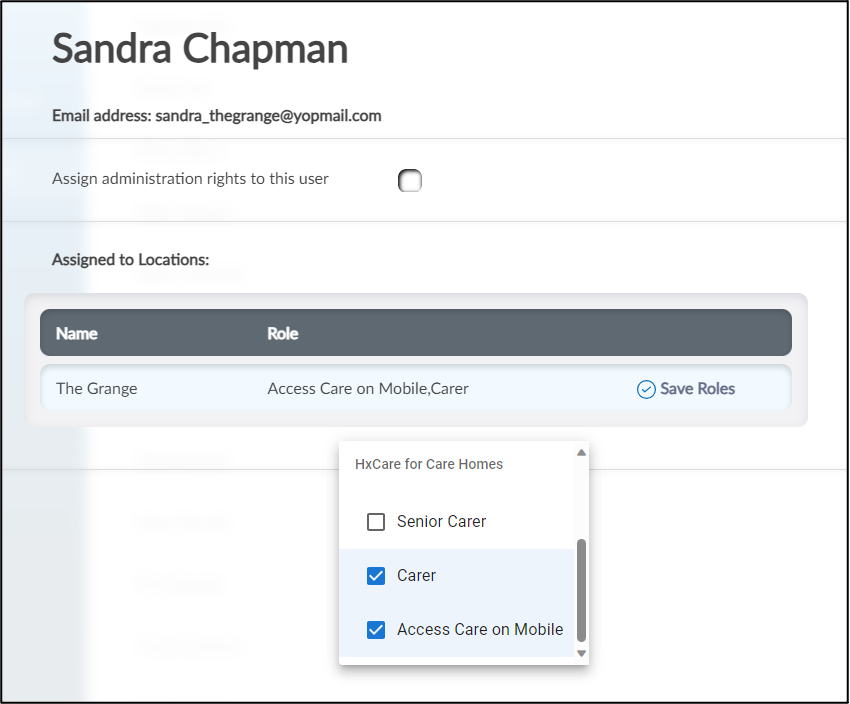850x704 pixels.
Task: Select the Carer option label in list
Action: click(x=416, y=576)
